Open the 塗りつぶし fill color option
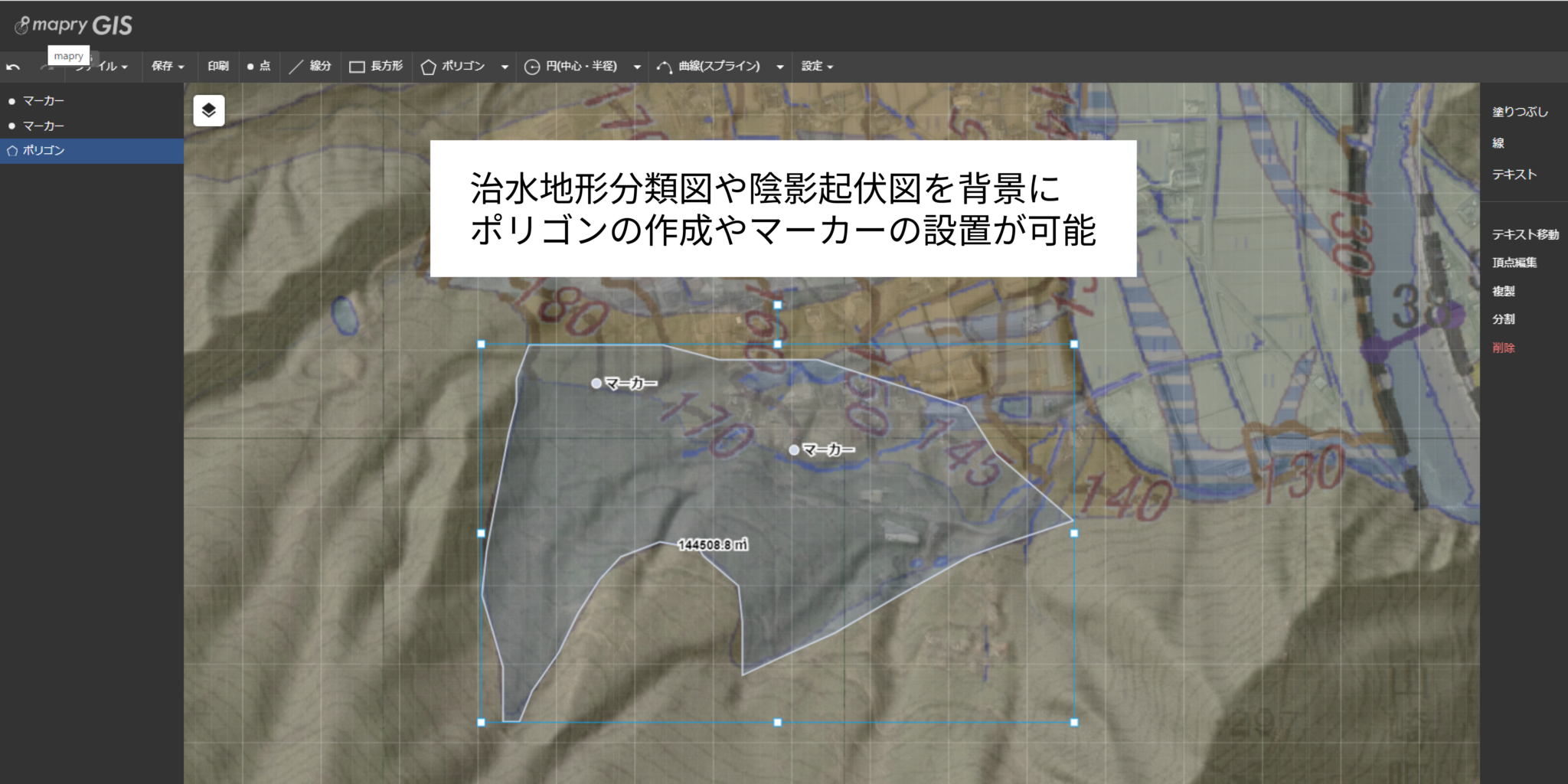The height and width of the screenshot is (784, 1568). click(x=1519, y=111)
